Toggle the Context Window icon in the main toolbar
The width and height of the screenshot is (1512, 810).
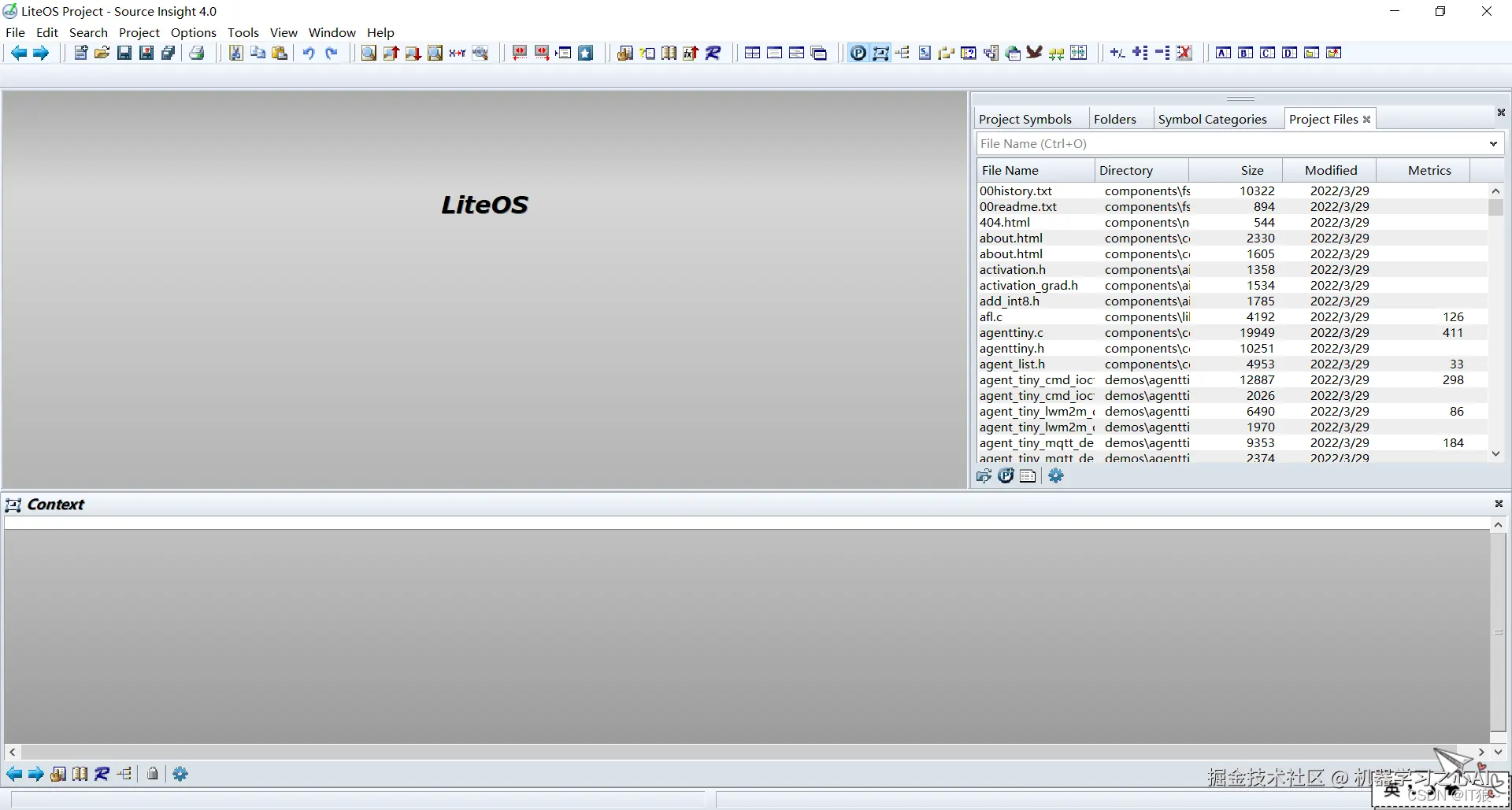click(880, 53)
